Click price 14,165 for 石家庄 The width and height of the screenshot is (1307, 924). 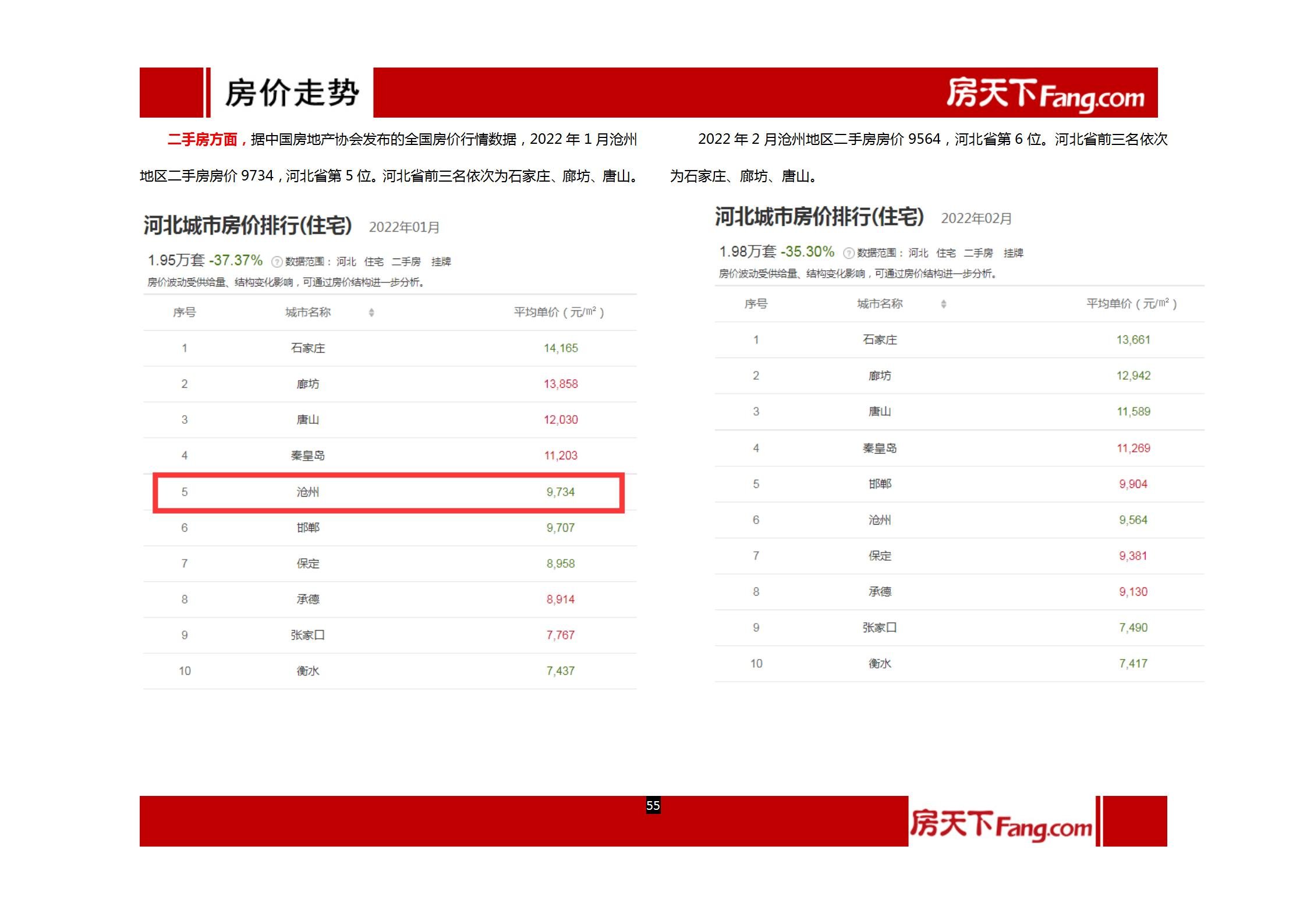tap(561, 348)
